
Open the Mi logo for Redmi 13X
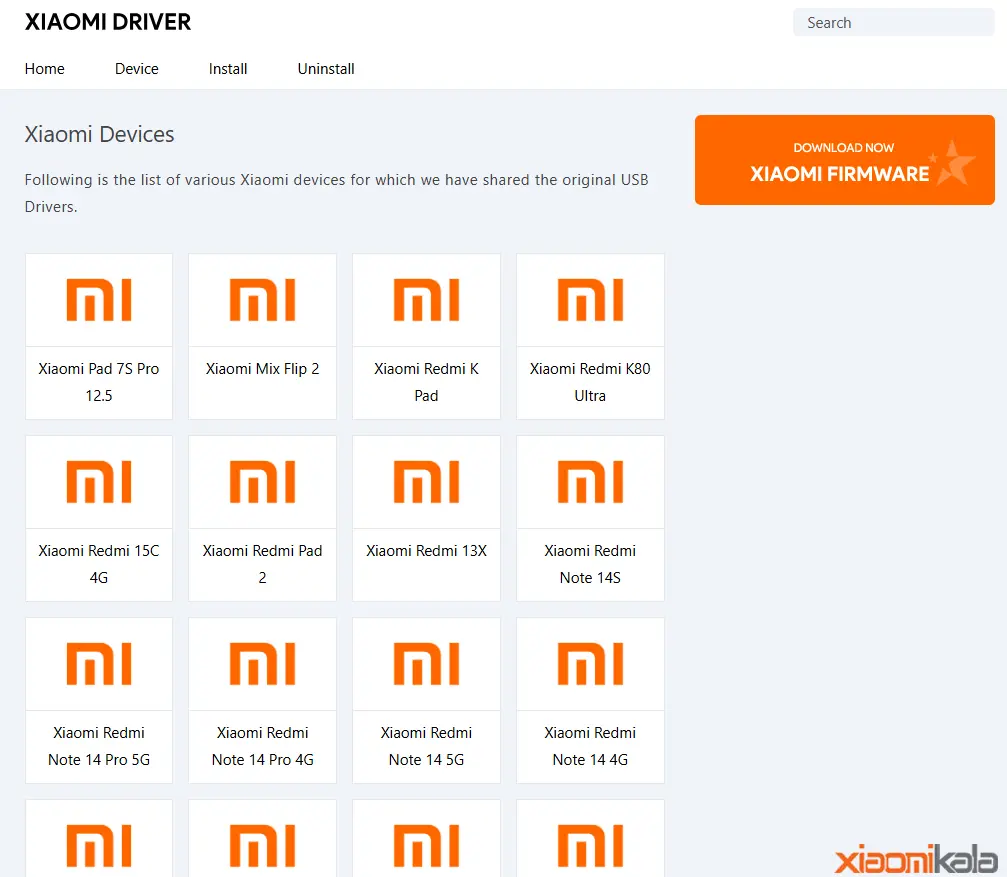coord(426,482)
